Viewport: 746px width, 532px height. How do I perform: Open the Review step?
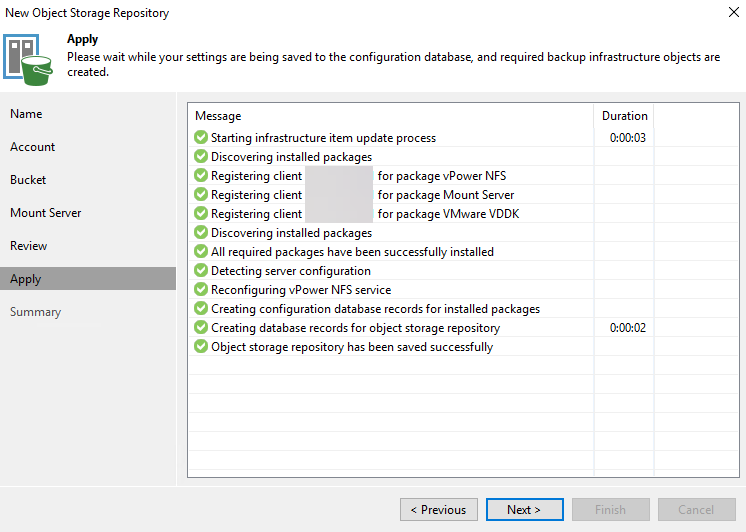point(29,246)
